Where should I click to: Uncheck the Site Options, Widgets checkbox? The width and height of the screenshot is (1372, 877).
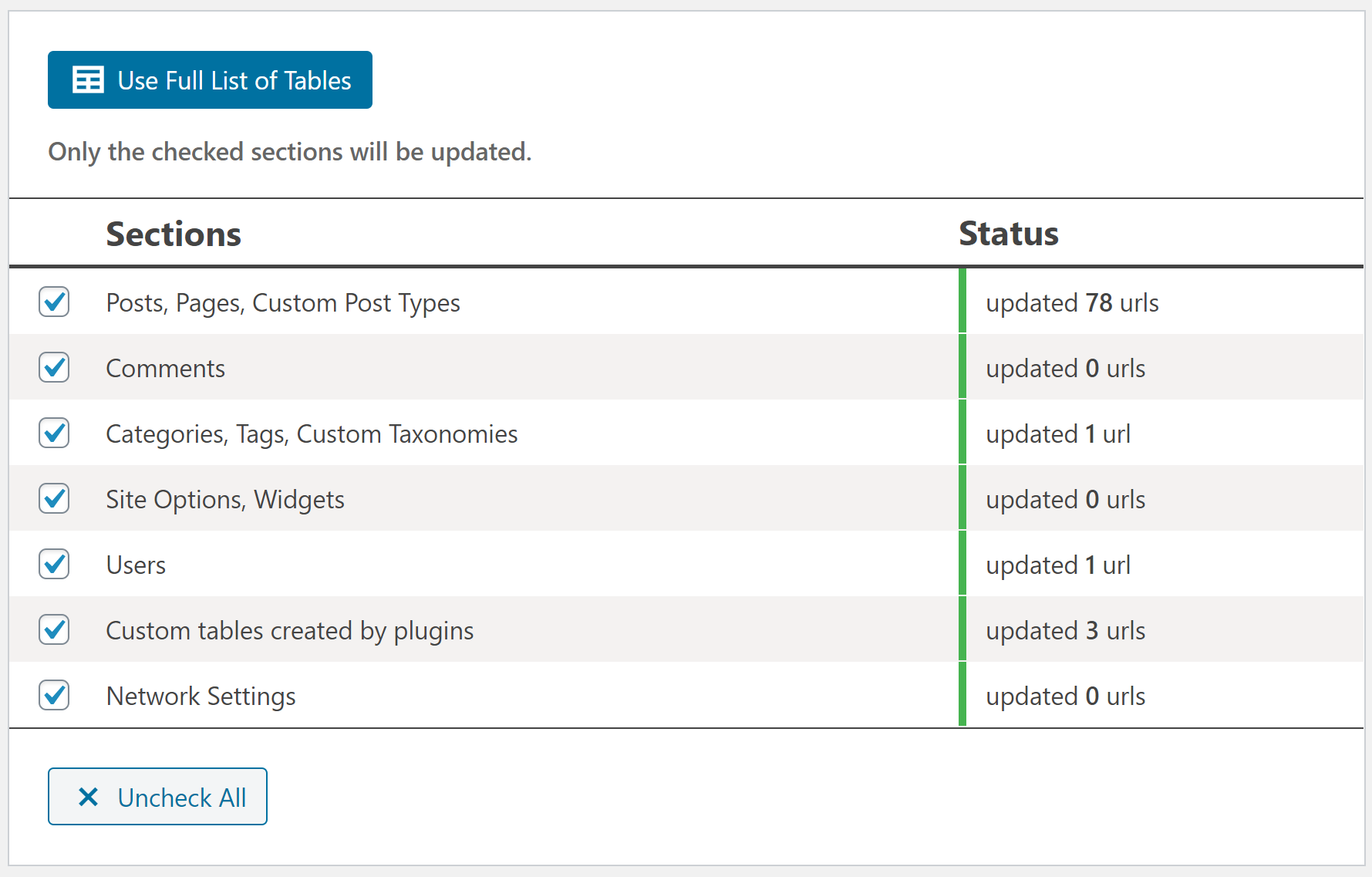(x=54, y=498)
